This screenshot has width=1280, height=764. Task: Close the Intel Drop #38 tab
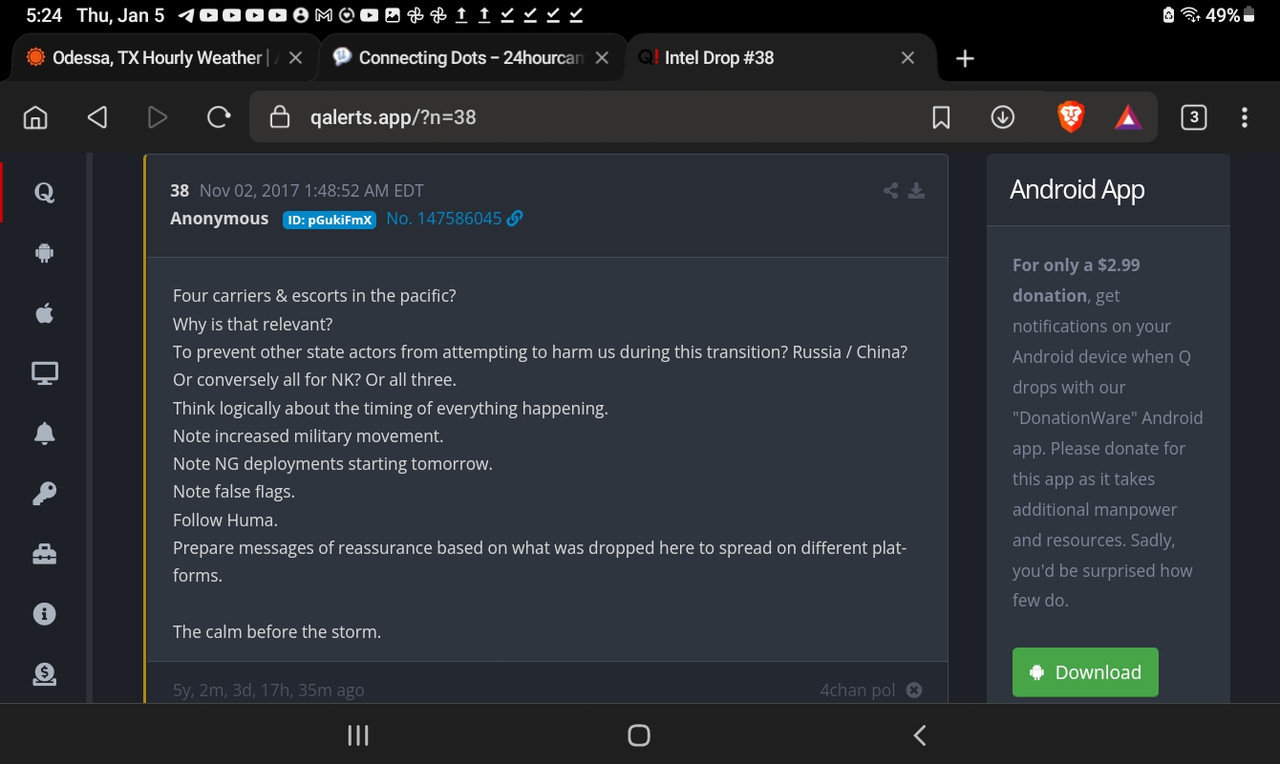pyautogui.click(x=908, y=58)
